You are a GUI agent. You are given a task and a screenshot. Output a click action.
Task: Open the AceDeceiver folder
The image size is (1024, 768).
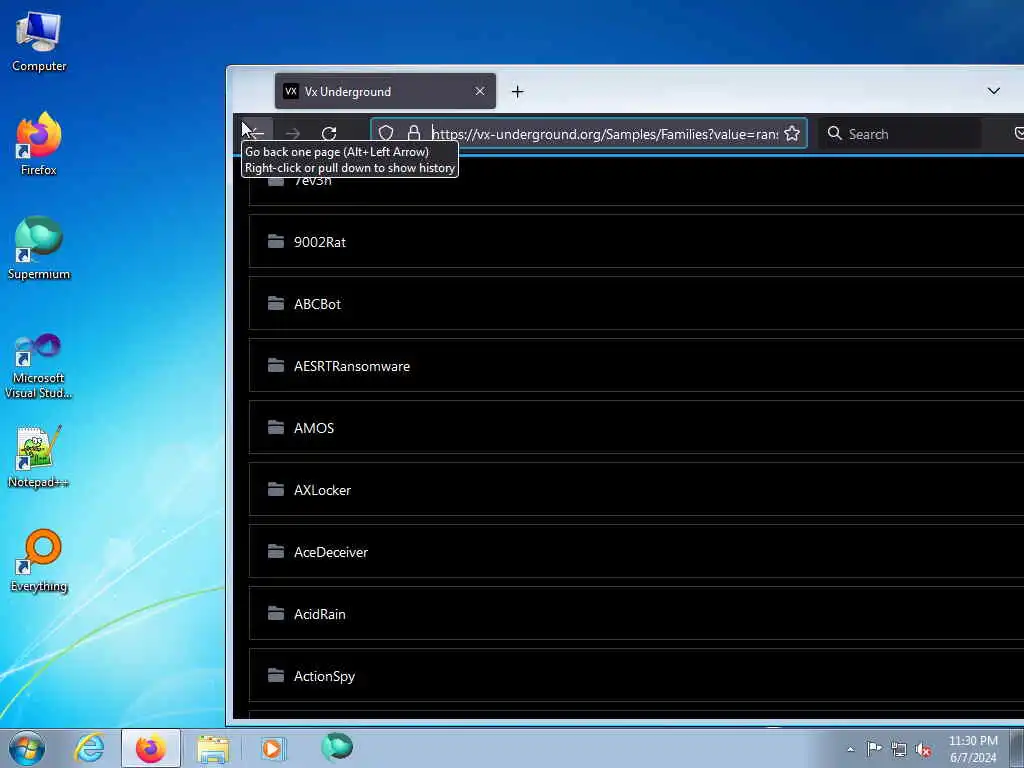(x=636, y=552)
